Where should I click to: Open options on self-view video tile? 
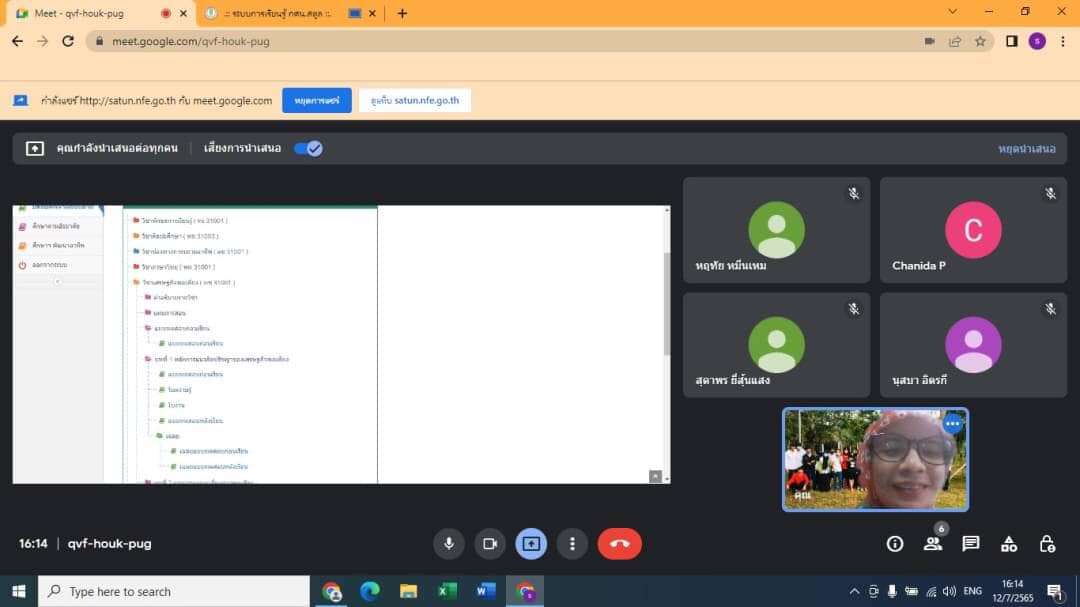click(x=952, y=424)
